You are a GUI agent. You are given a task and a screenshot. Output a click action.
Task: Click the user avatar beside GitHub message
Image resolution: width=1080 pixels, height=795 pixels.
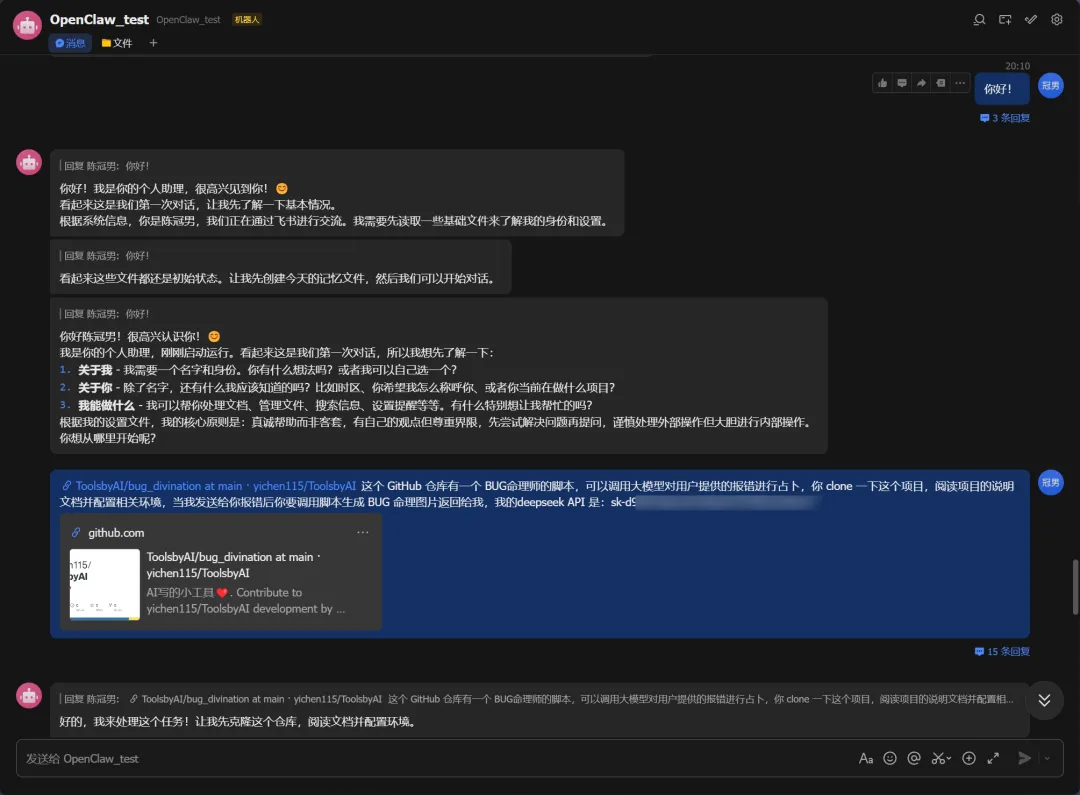point(1050,482)
